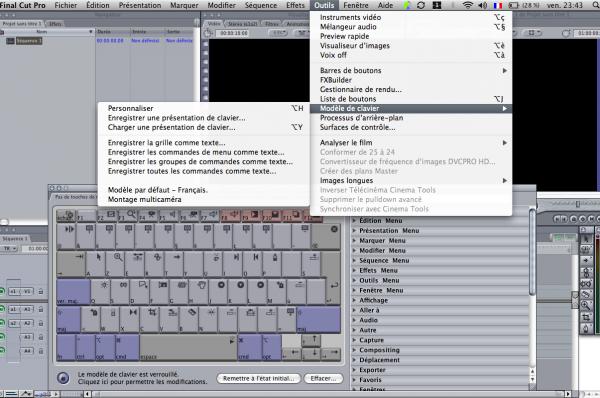Click the search-clear X on keyboard layout
The width and height of the screenshot is (600, 398).
(334, 229)
